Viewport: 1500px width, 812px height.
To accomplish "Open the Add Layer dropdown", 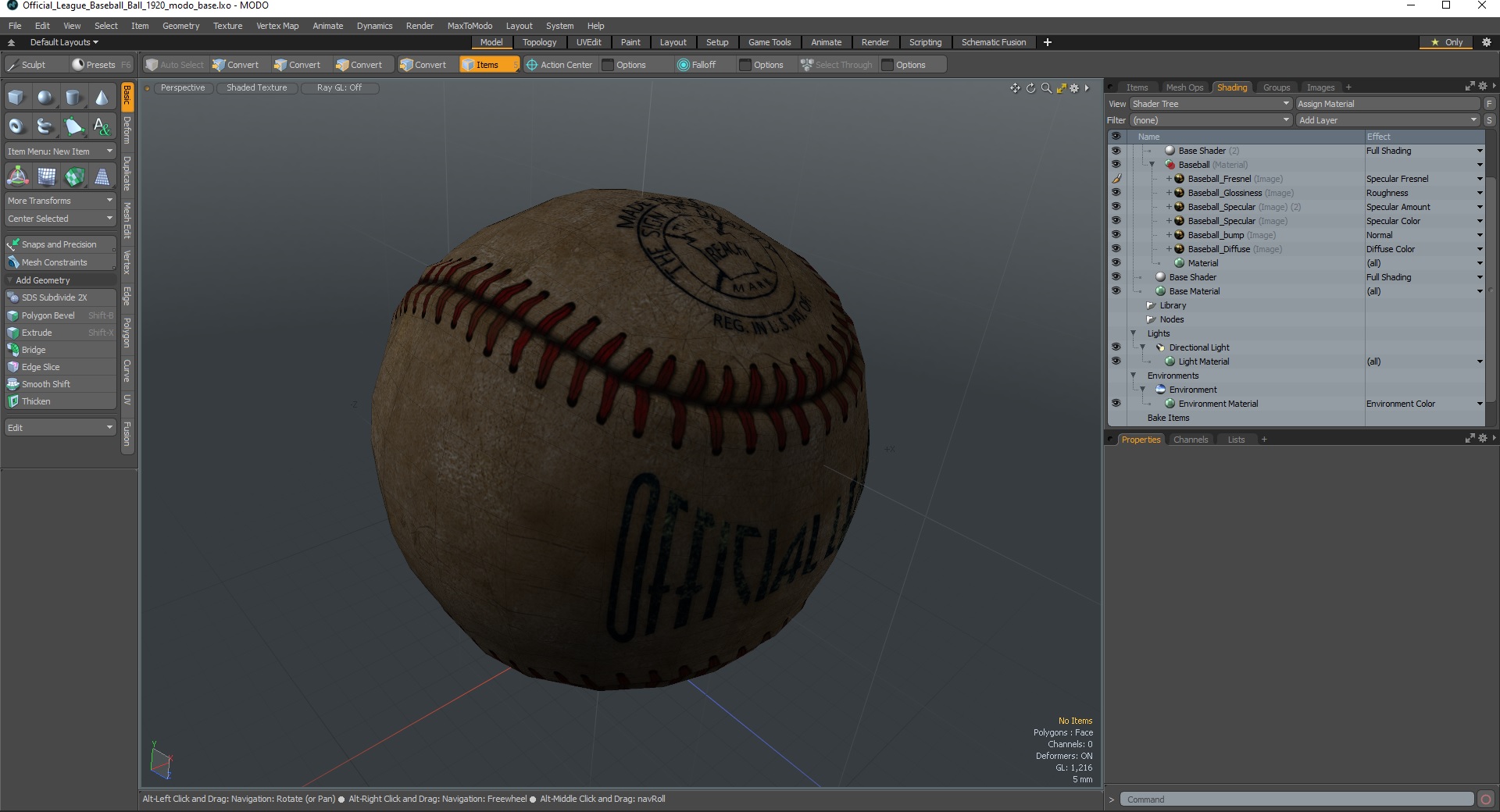I will tap(1387, 120).
